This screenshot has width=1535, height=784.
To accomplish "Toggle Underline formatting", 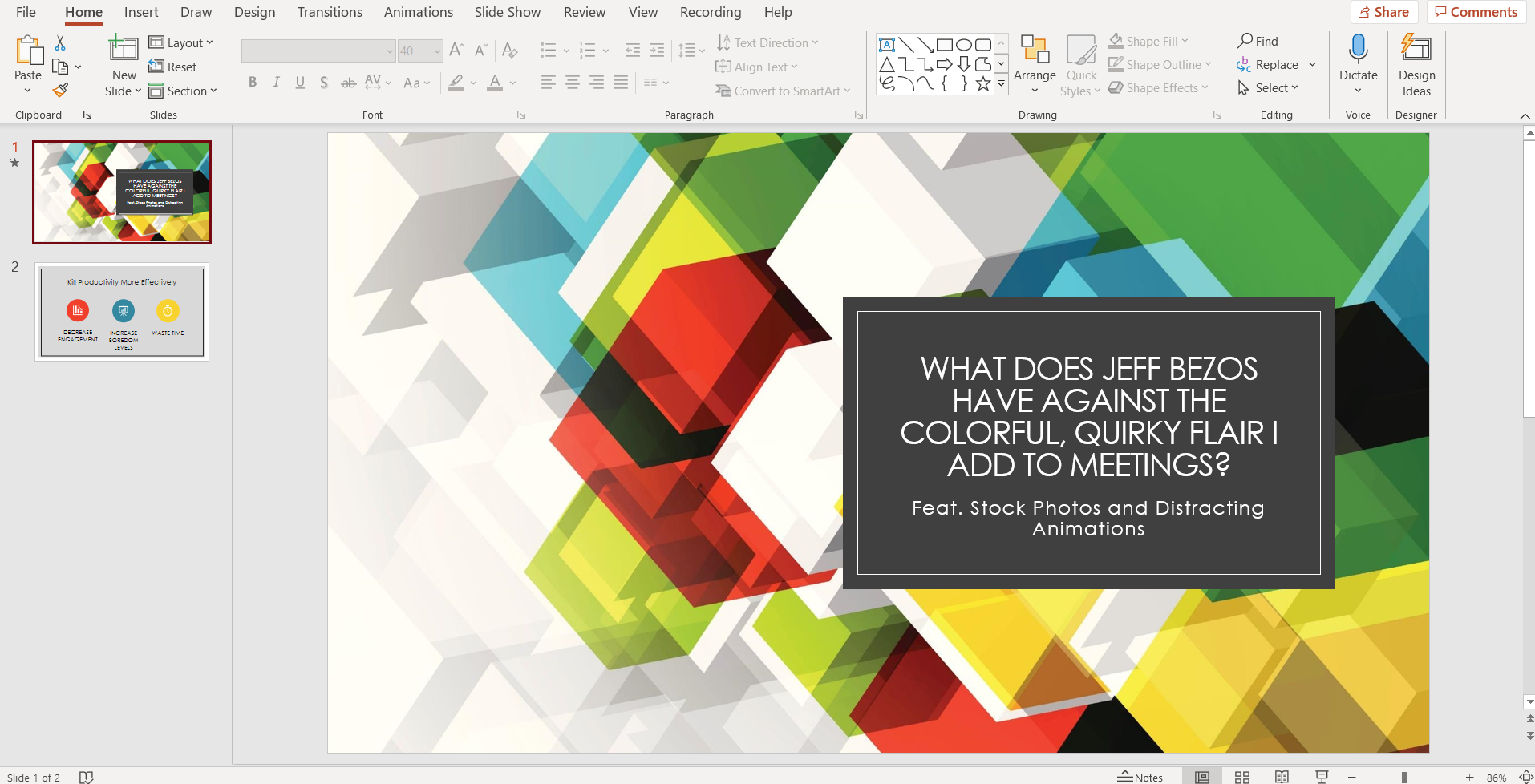I will [300, 83].
